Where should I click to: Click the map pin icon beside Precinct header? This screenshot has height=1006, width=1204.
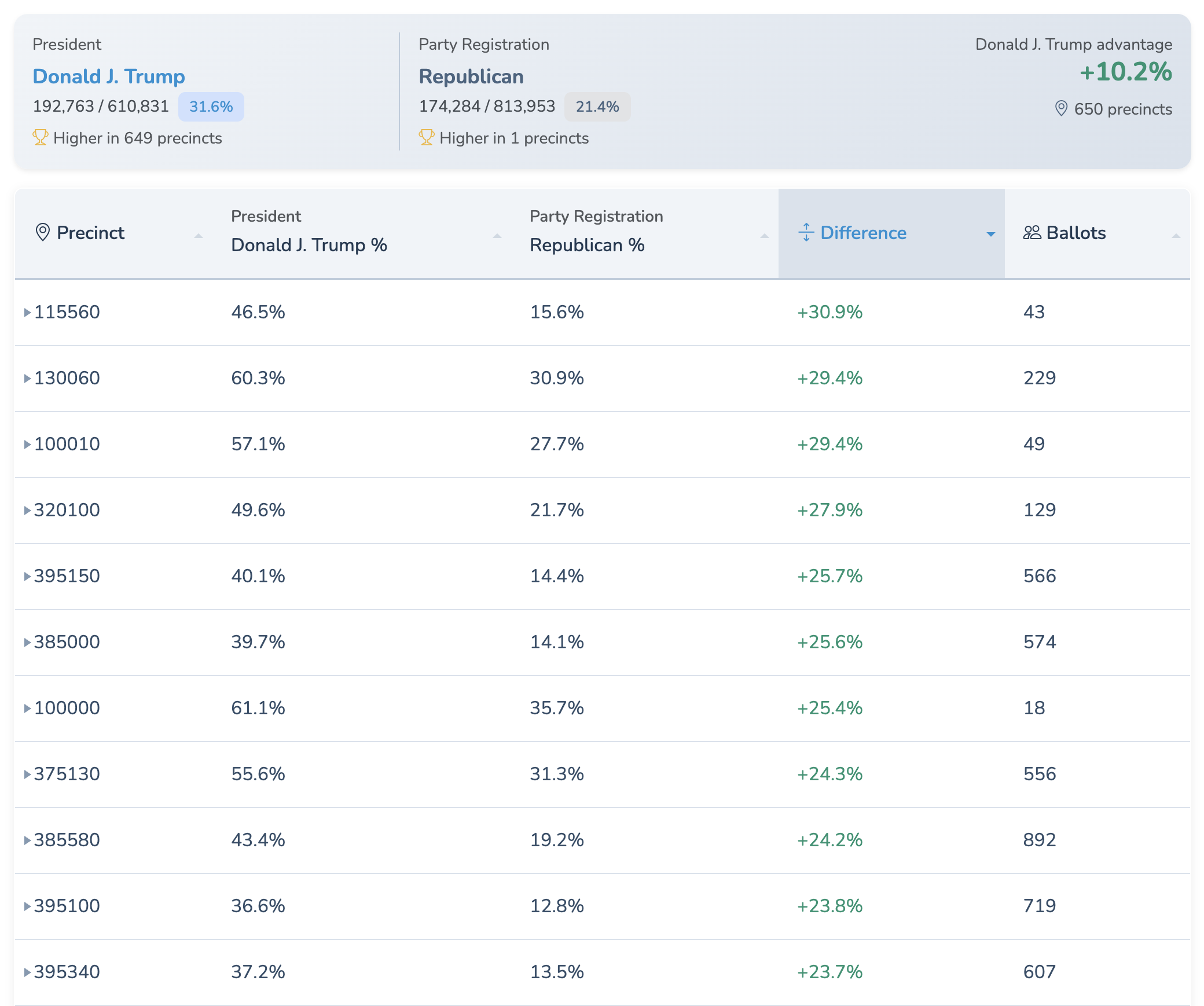coord(42,233)
